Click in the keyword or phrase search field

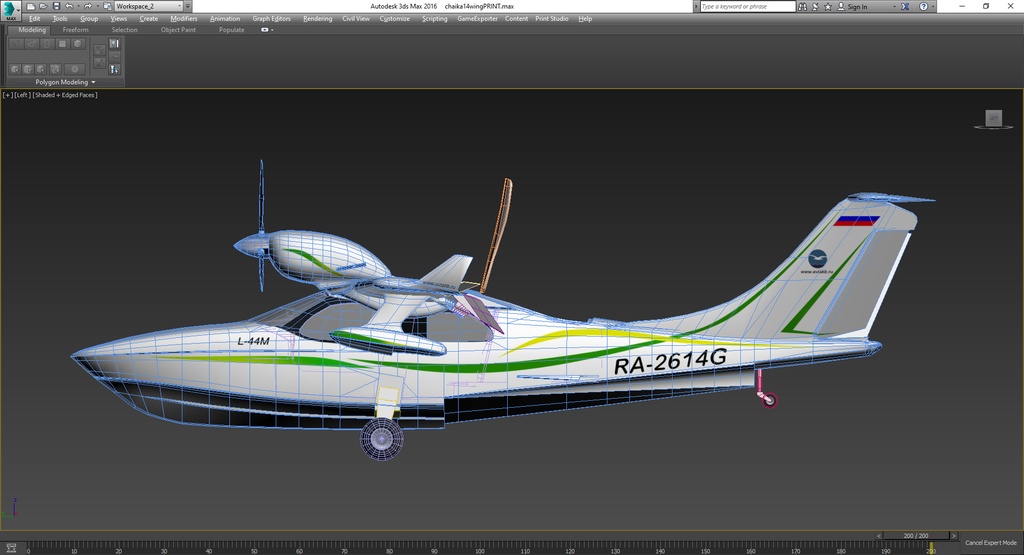(x=748, y=7)
